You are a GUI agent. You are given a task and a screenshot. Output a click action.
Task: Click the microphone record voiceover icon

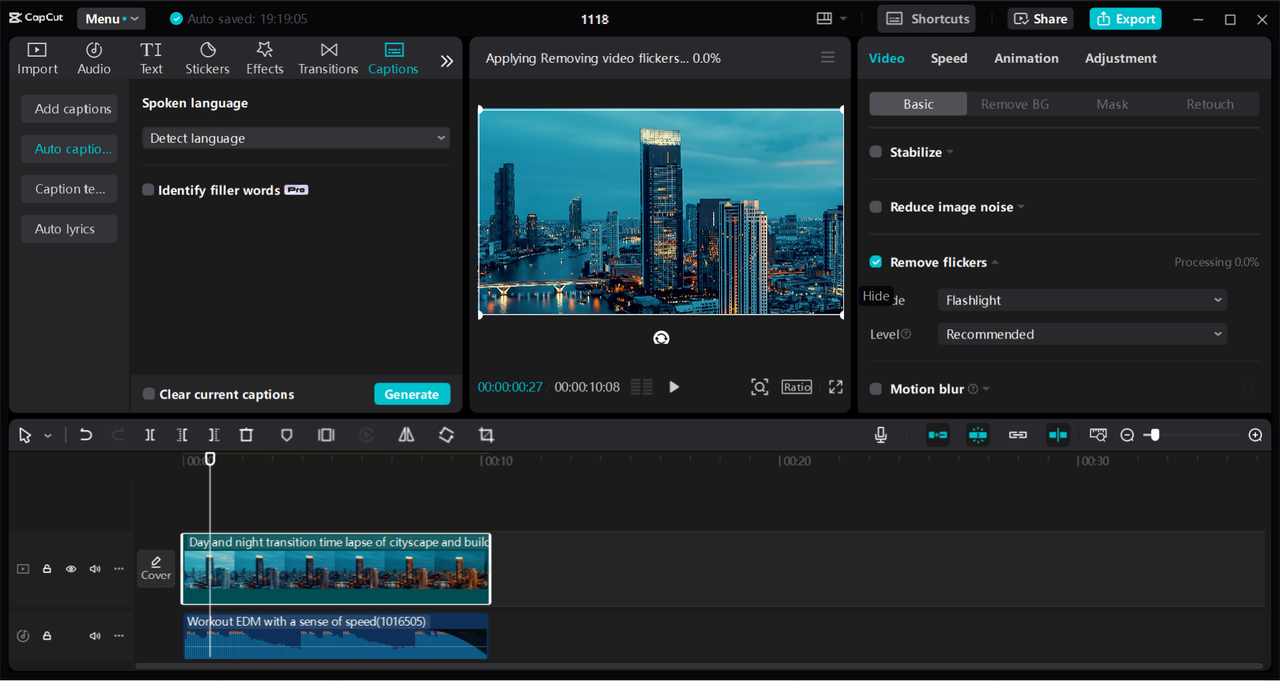click(x=881, y=435)
